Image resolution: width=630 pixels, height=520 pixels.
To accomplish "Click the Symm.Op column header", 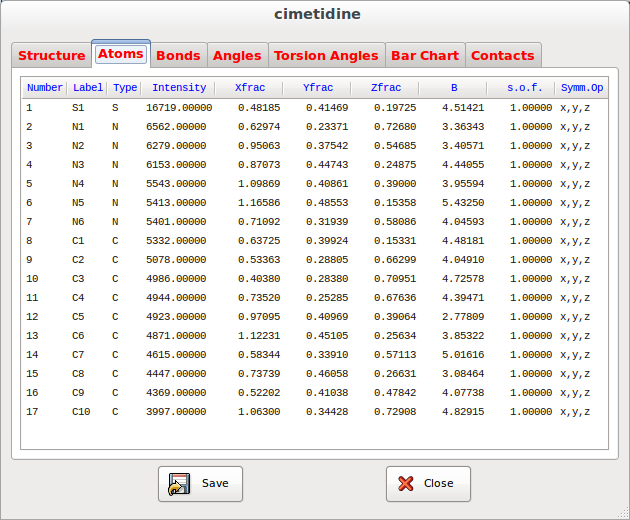I will [582, 88].
